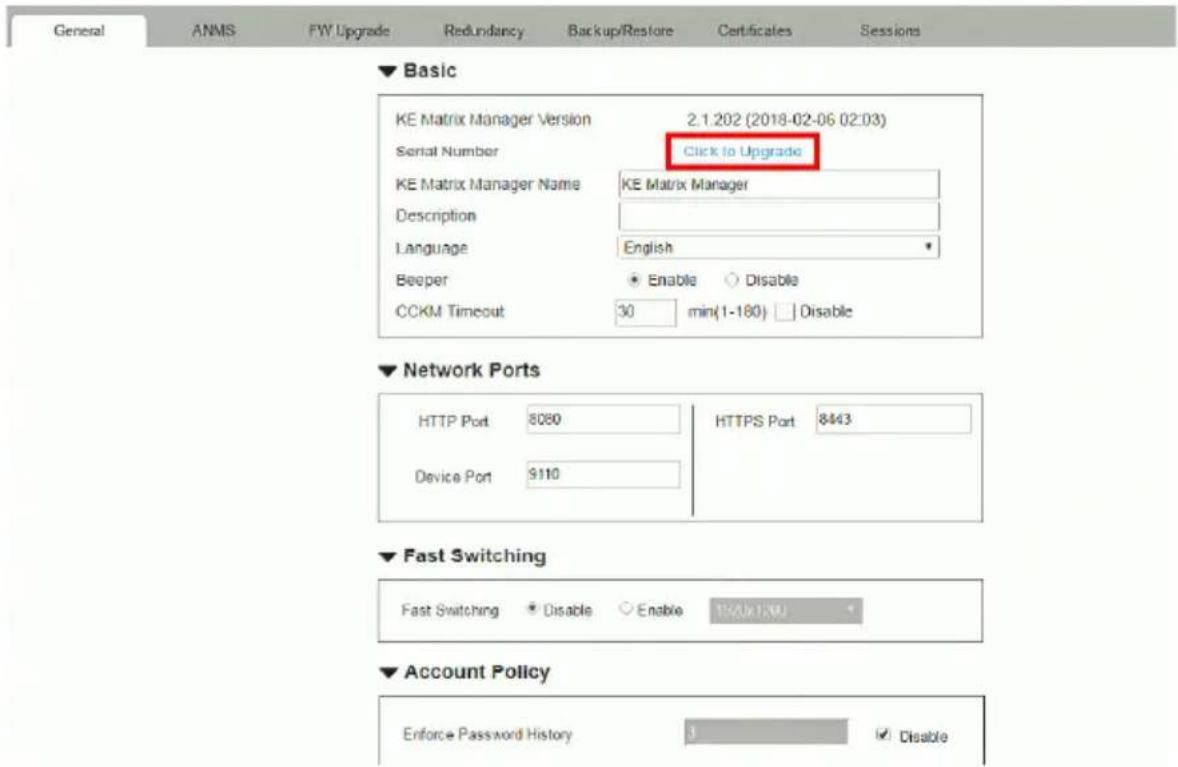Switch to the General tab
1178x767 pixels.
(78, 31)
